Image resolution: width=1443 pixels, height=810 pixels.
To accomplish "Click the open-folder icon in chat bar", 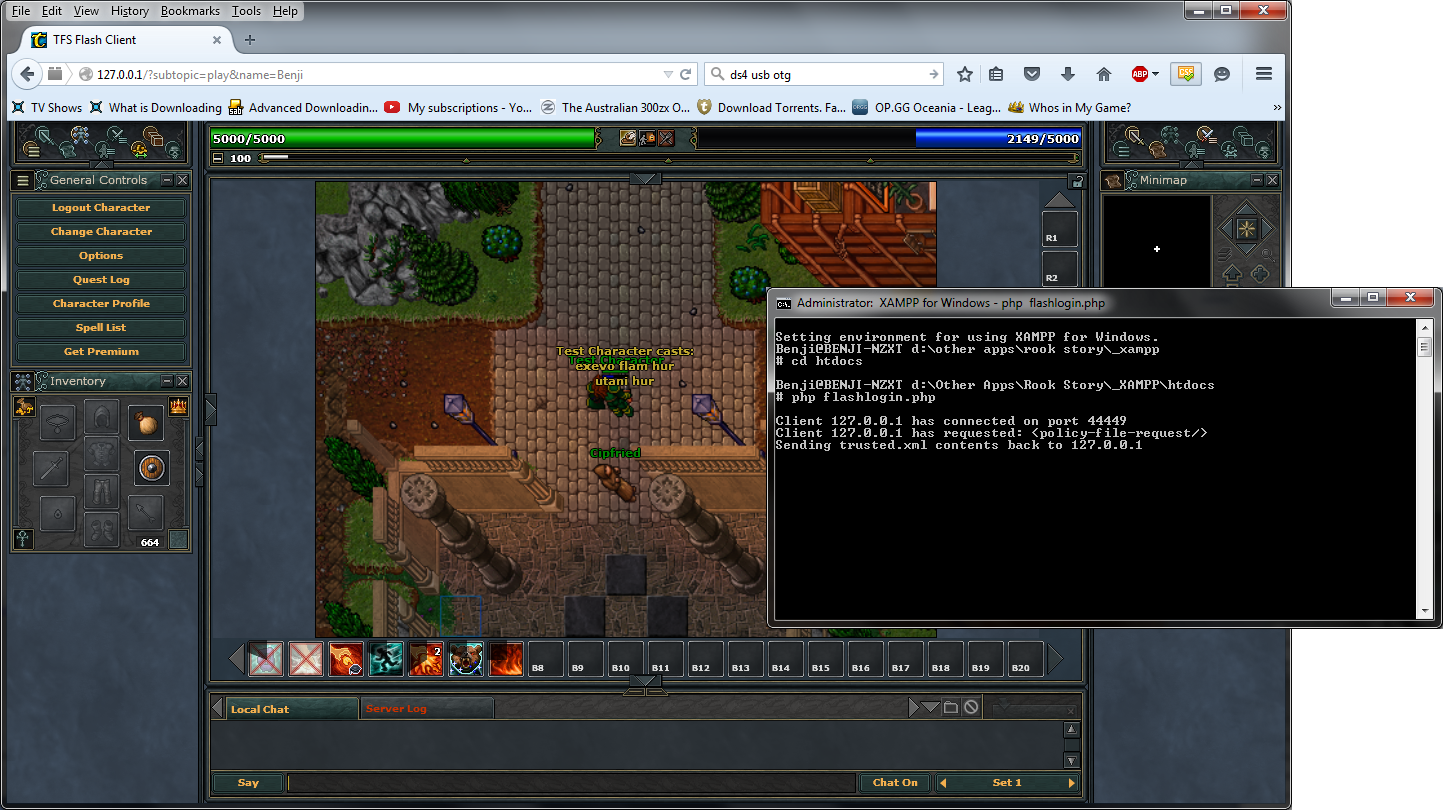I will point(951,708).
